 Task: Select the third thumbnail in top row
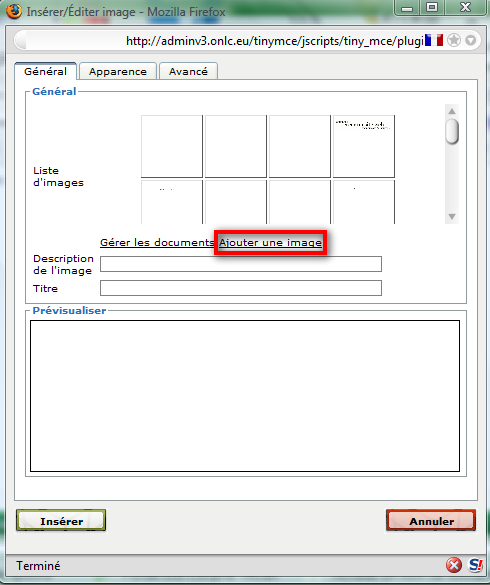click(300, 146)
